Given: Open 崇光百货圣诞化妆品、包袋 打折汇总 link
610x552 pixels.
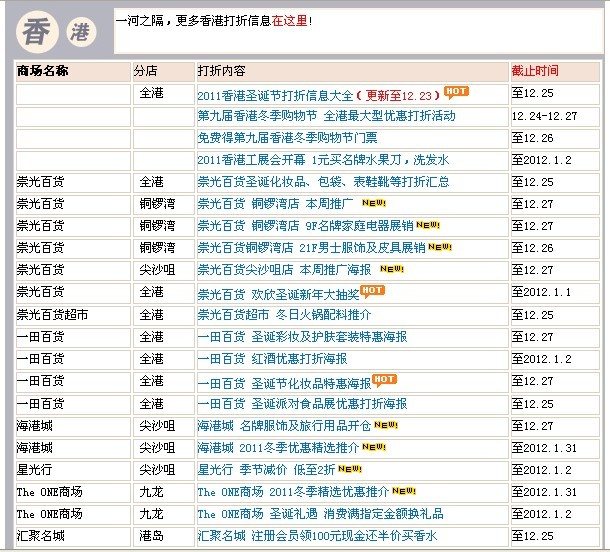Looking at the screenshot, I should pos(323,182).
